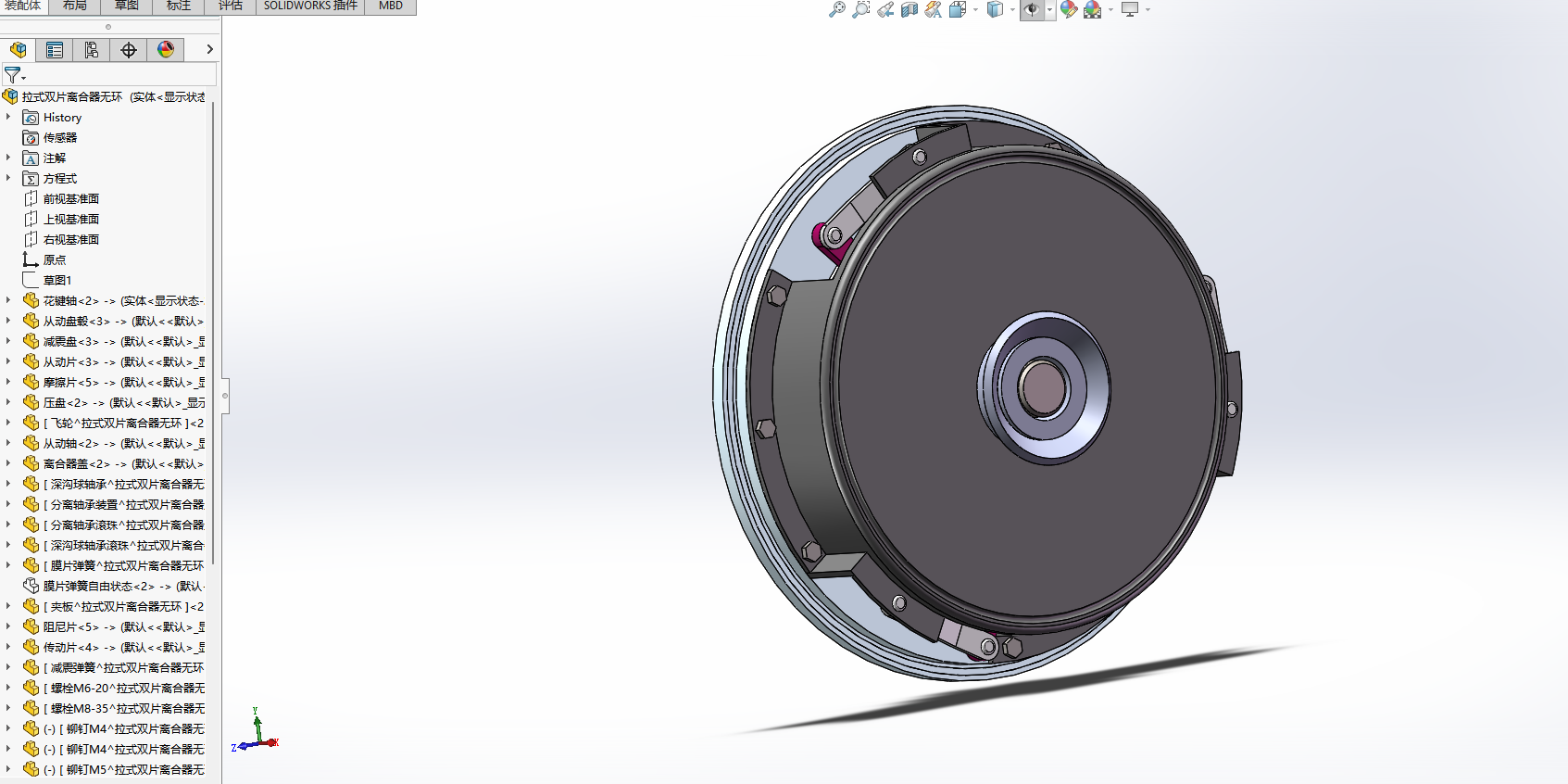Open the ConfigurationManager tab icon
This screenshot has height=784, width=1568.
(92, 50)
